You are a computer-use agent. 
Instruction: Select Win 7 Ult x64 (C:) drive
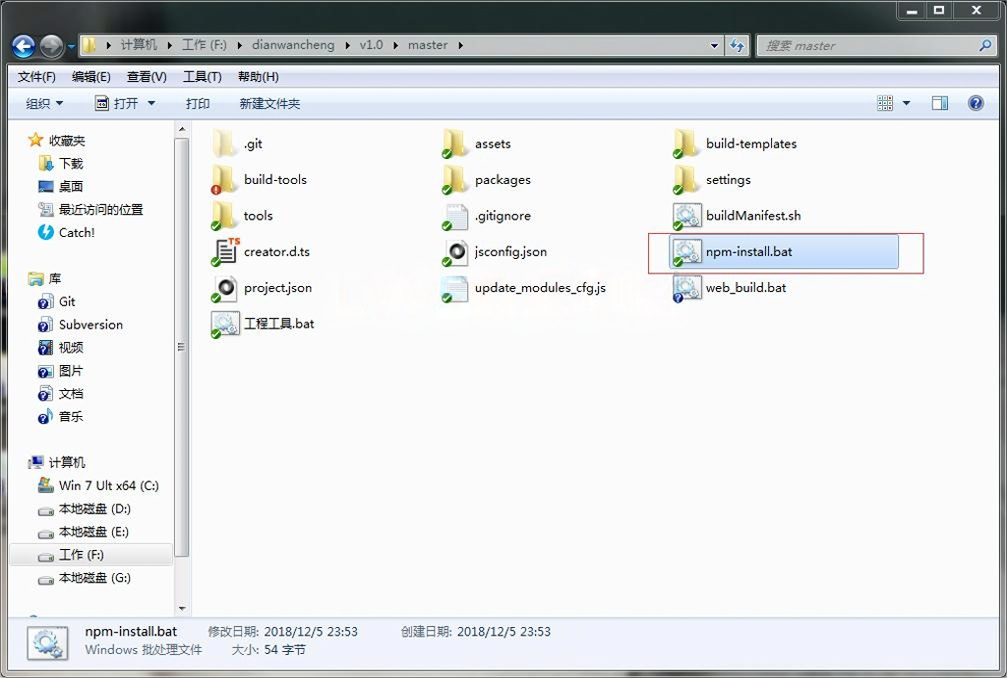click(98, 485)
